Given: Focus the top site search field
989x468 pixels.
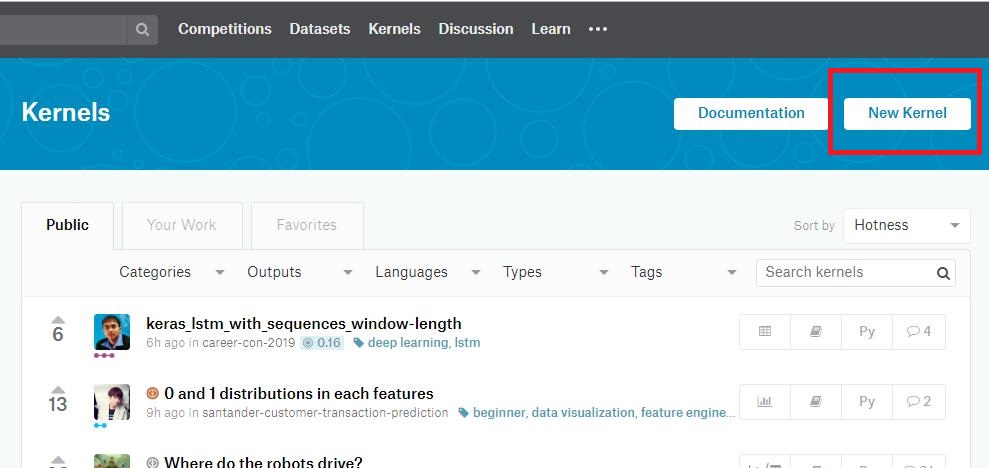Looking at the screenshot, I should click(63, 30).
